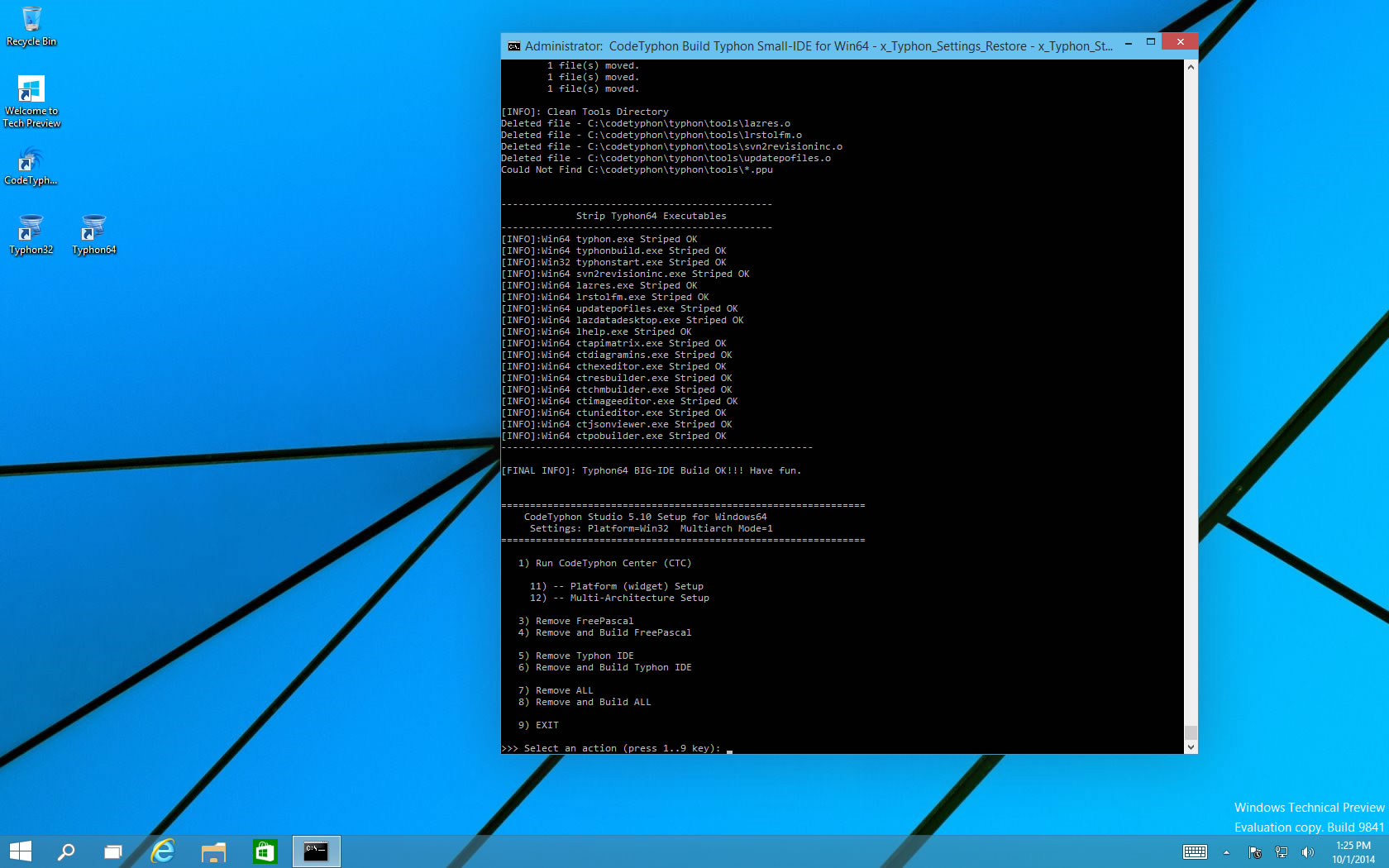The image size is (1389, 868).
Task: Click the 'svn2revisioninc.exe Striped OK' line
Action: pyautogui.click(x=625, y=274)
